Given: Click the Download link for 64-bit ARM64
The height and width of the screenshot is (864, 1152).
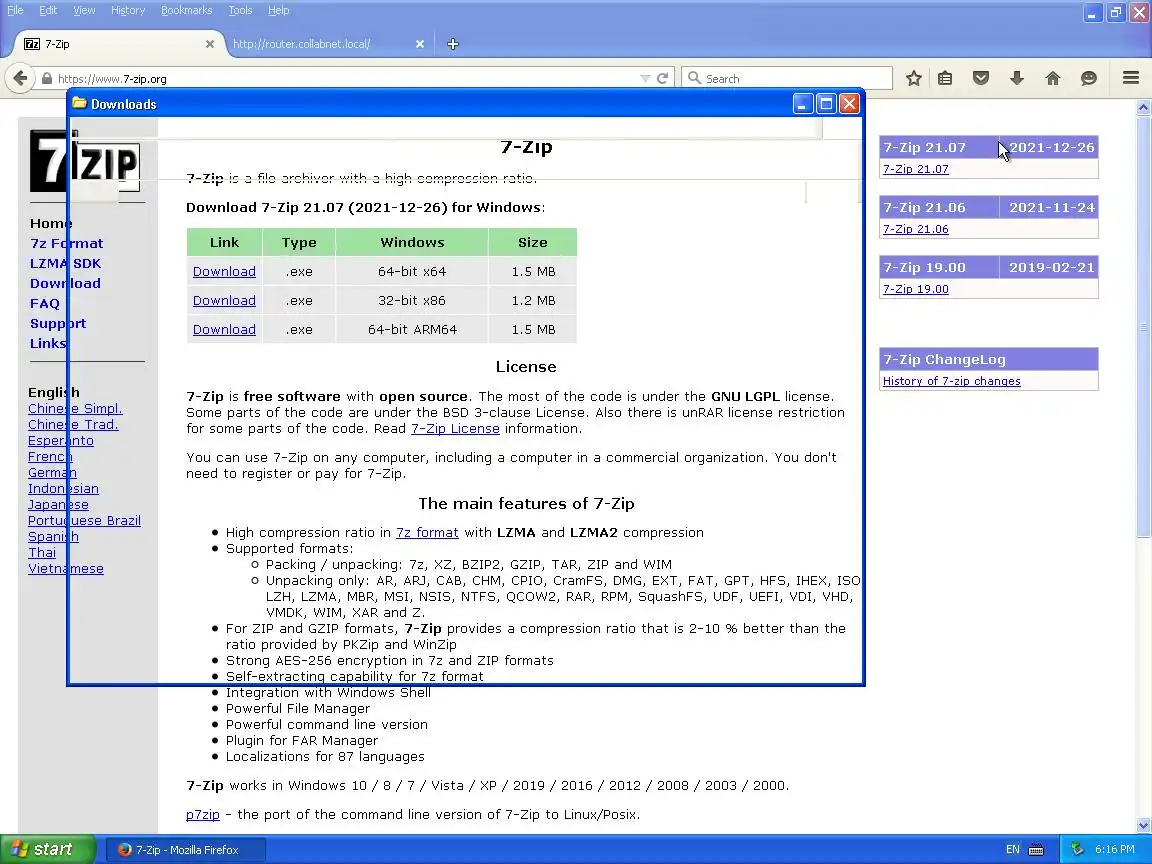Looking at the screenshot, I should tap(224, 329).
